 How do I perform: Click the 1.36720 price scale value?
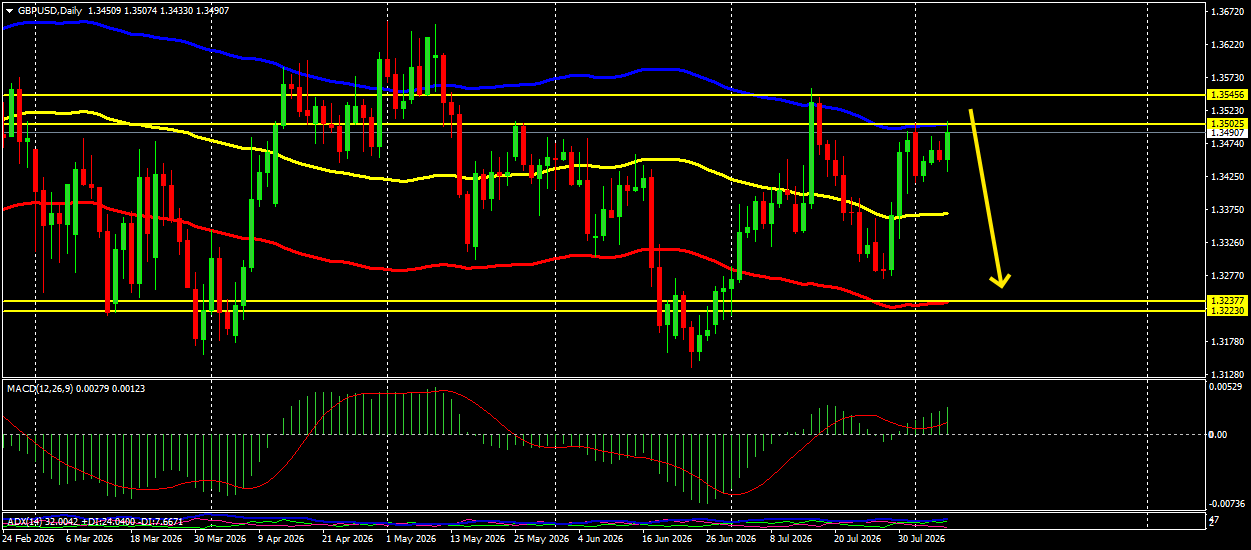coord(1226,12)
